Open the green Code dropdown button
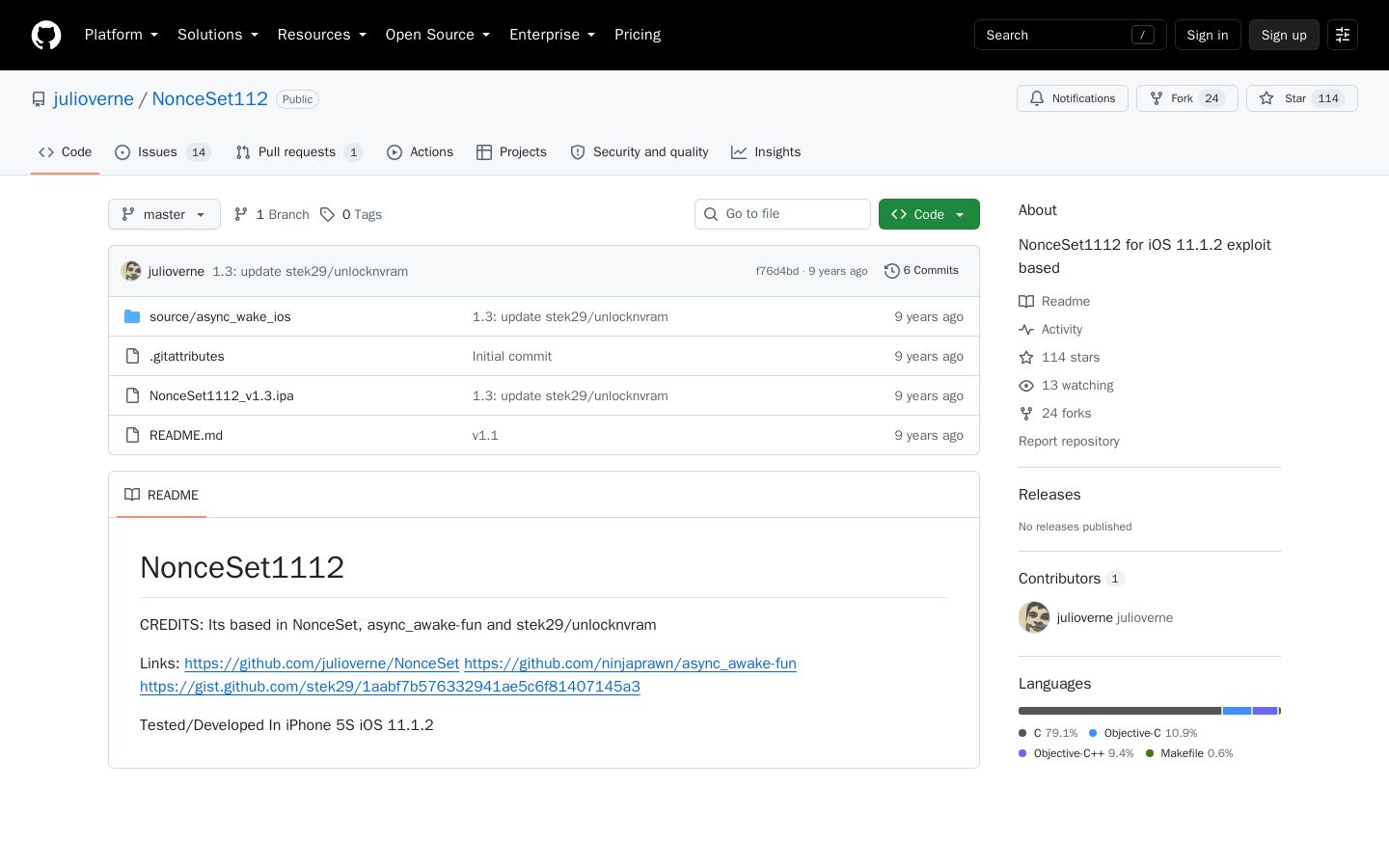1389x868 pixels. (x=929, y=214)
